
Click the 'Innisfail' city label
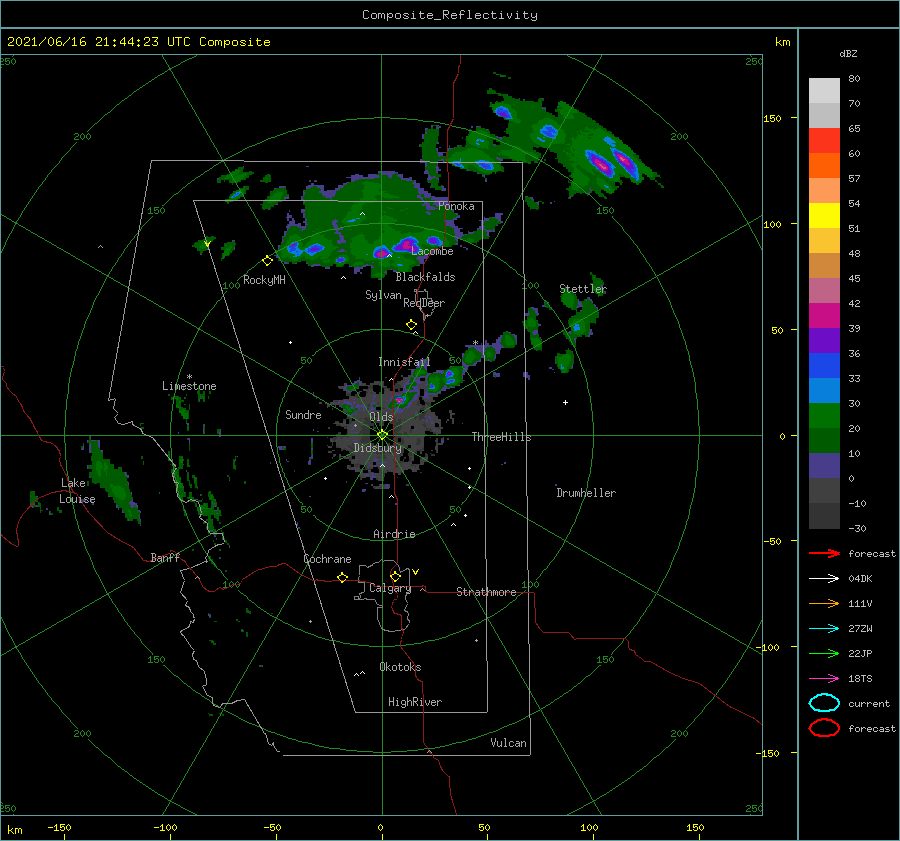coord(404,362)
